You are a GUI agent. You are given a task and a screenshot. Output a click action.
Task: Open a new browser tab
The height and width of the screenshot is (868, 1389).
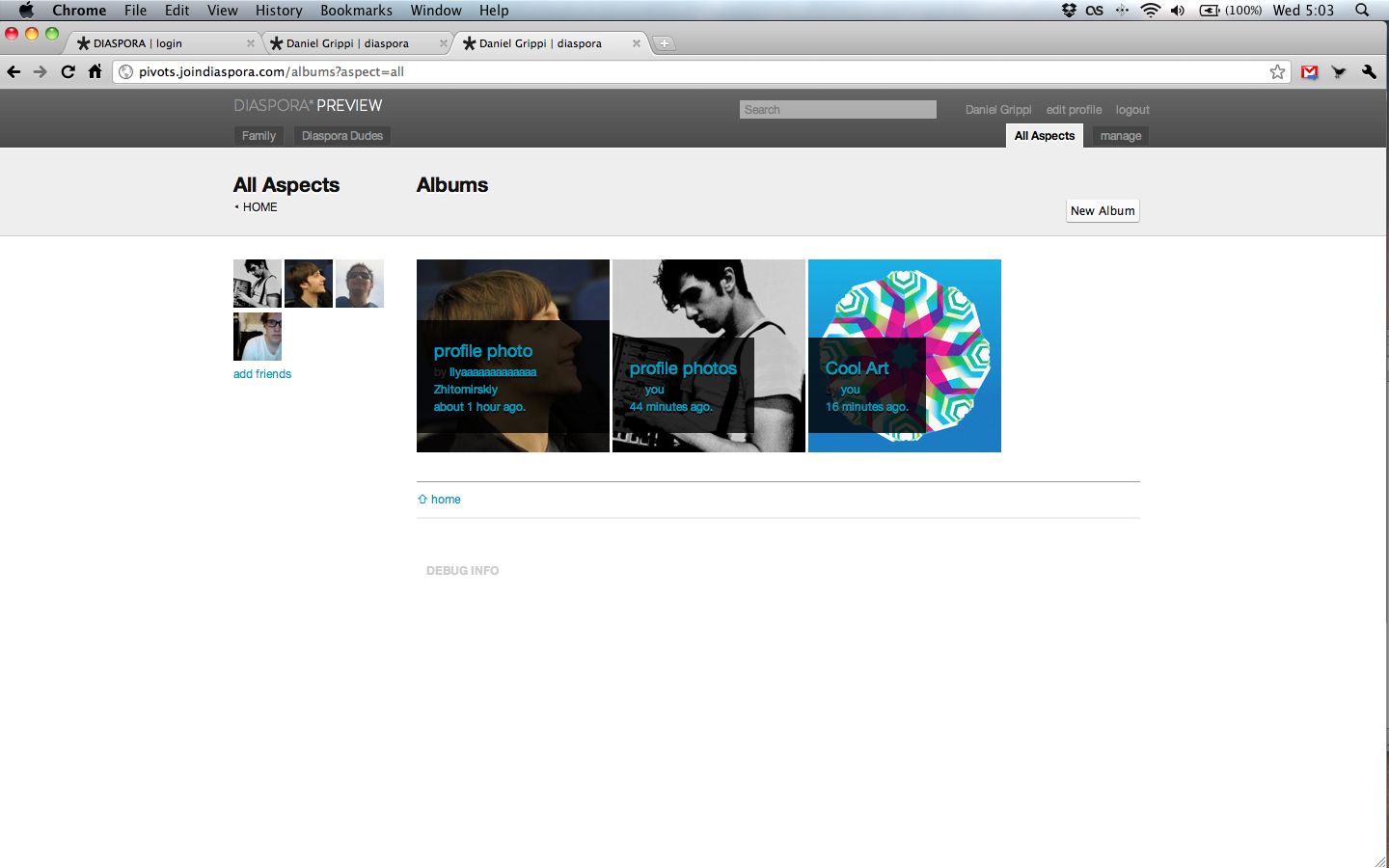[x=664, y=43]
